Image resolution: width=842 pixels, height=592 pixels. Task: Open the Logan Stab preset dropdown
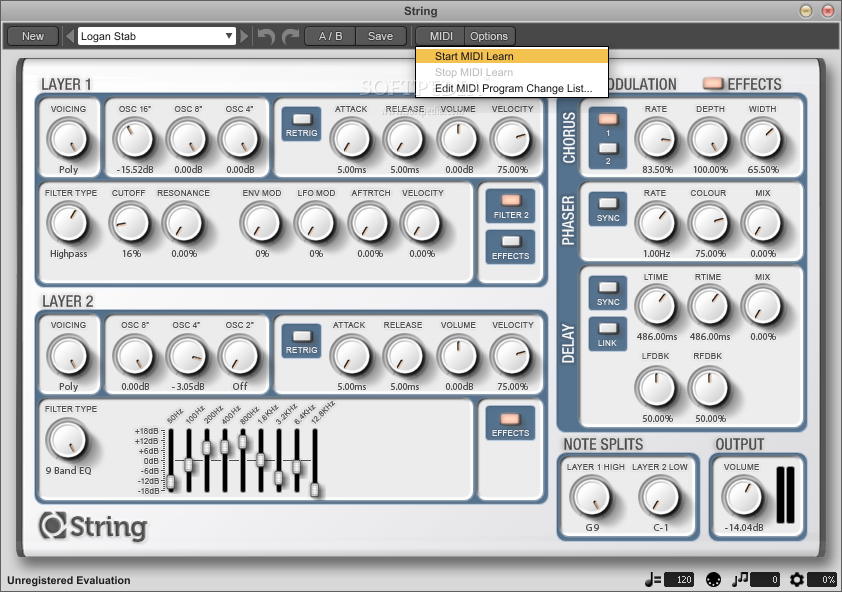157,36
